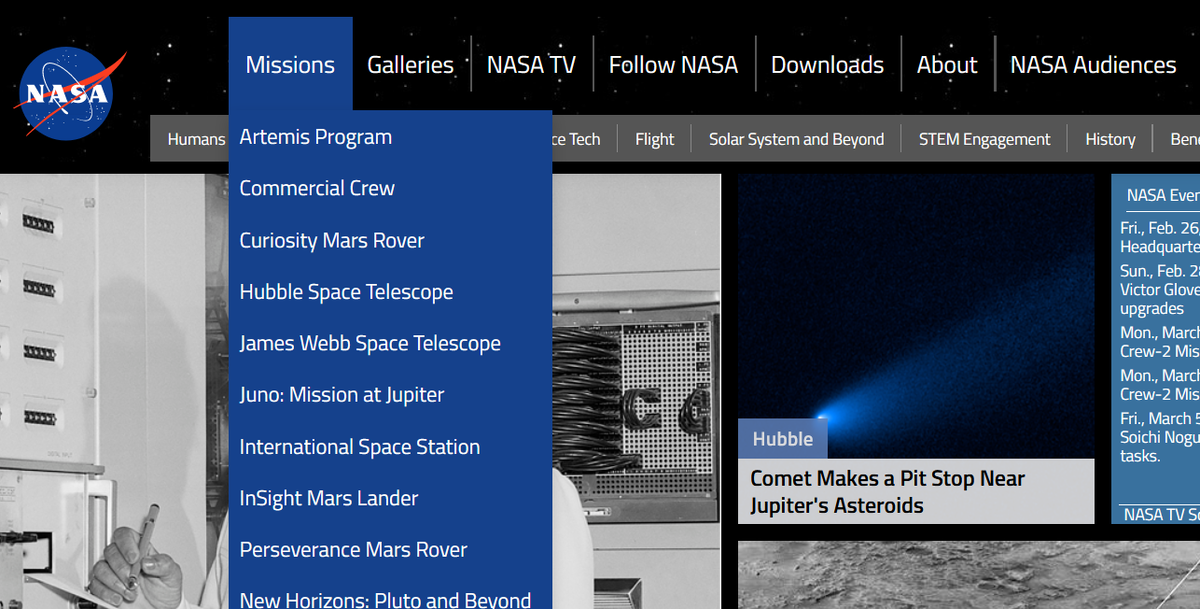The height and width of the screenshot is (609, 1200).
Task: Open the NASA TV menu
Action: (x=531, y=65)
